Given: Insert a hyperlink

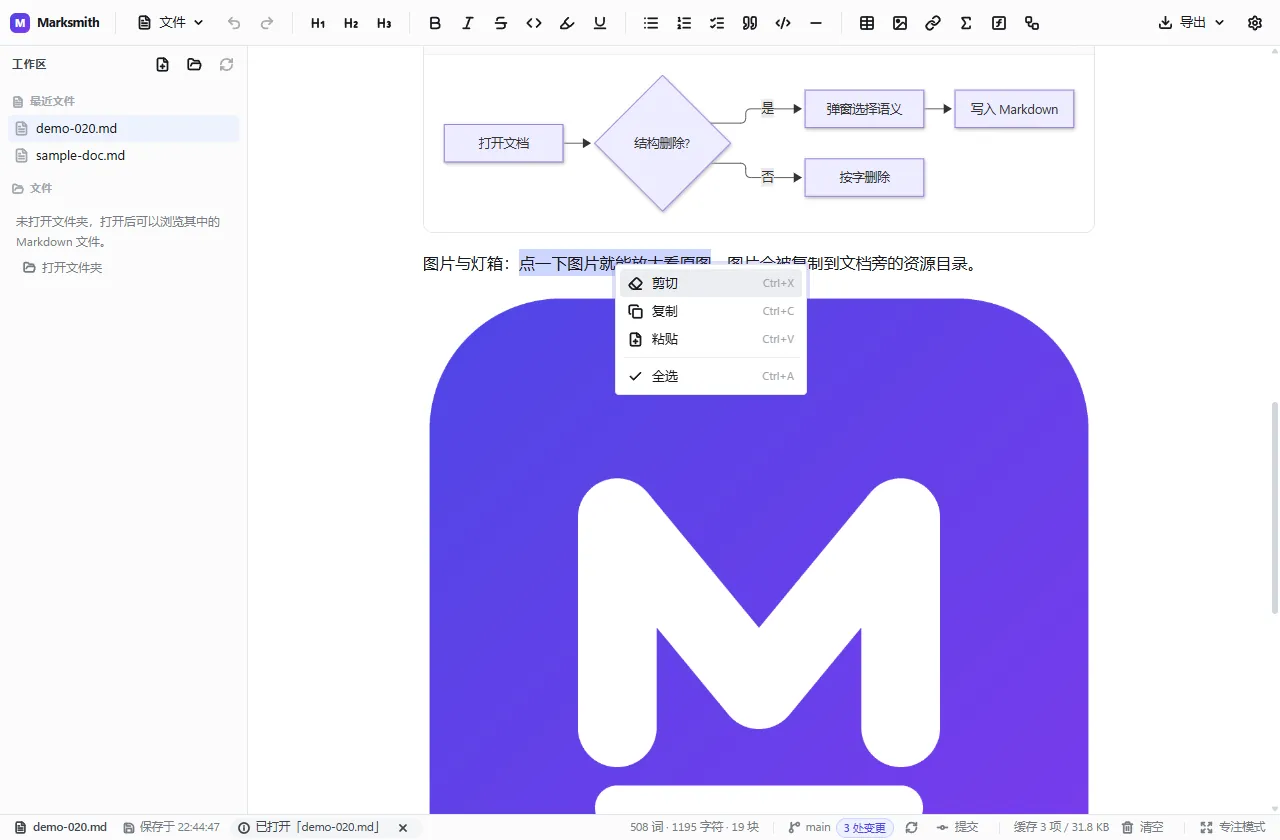Looking at the screenshot, I should pyautogui.click(x=933, y=23).
